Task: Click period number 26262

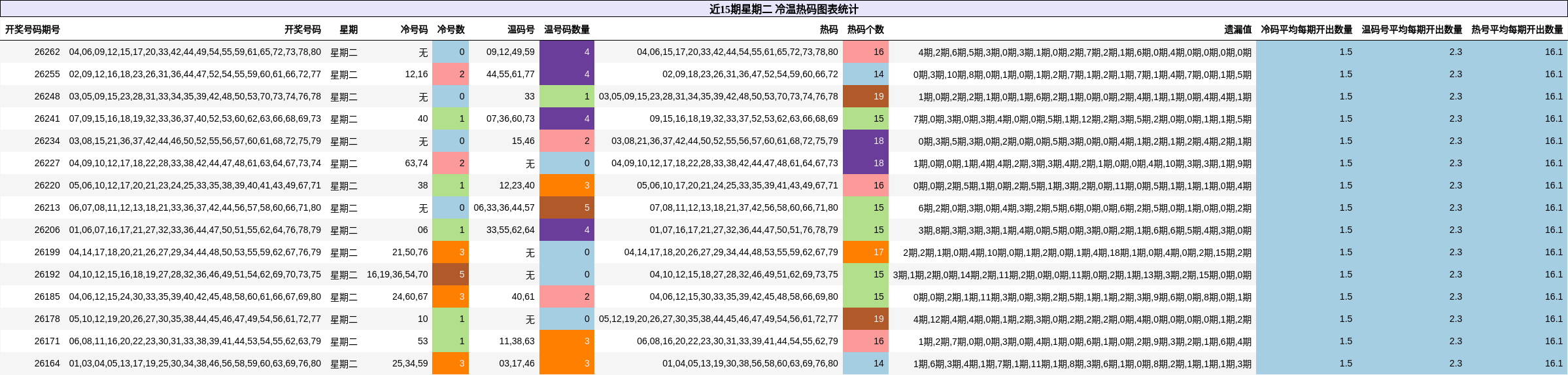Action: (x=47, y=52)
